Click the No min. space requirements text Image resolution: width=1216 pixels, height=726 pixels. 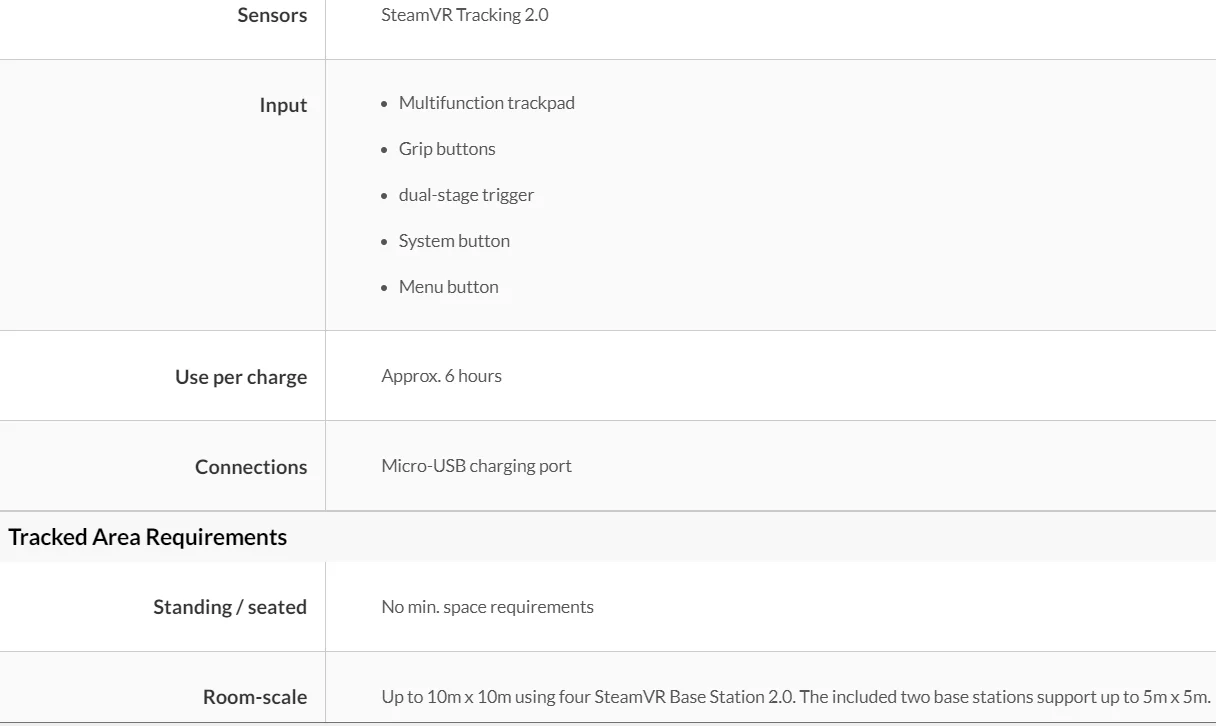point(487,607)
